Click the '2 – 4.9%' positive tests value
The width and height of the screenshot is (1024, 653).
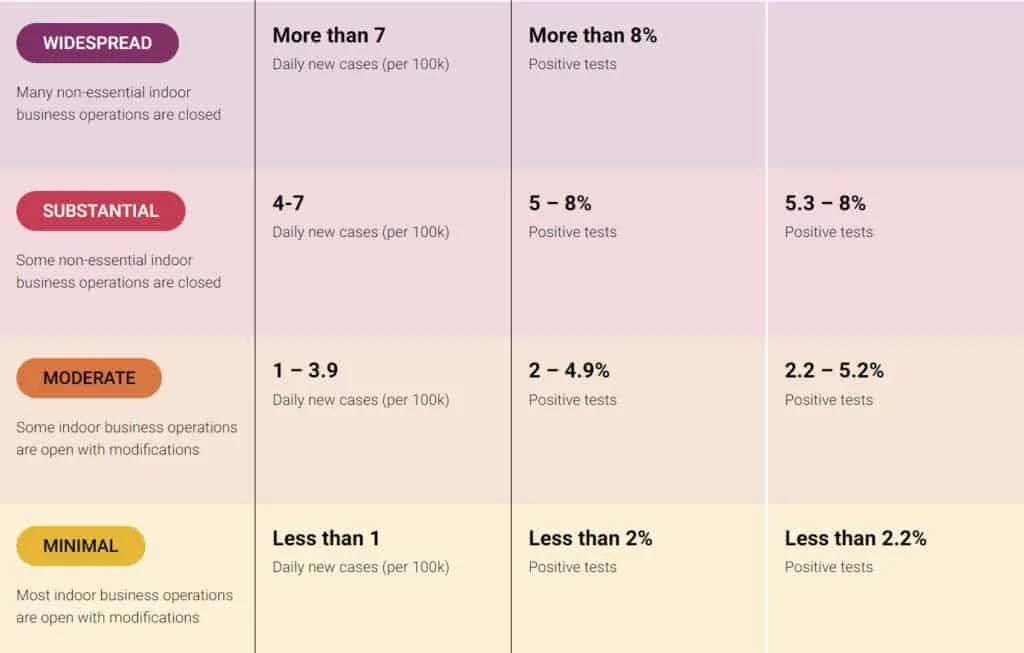click(569, 370)
